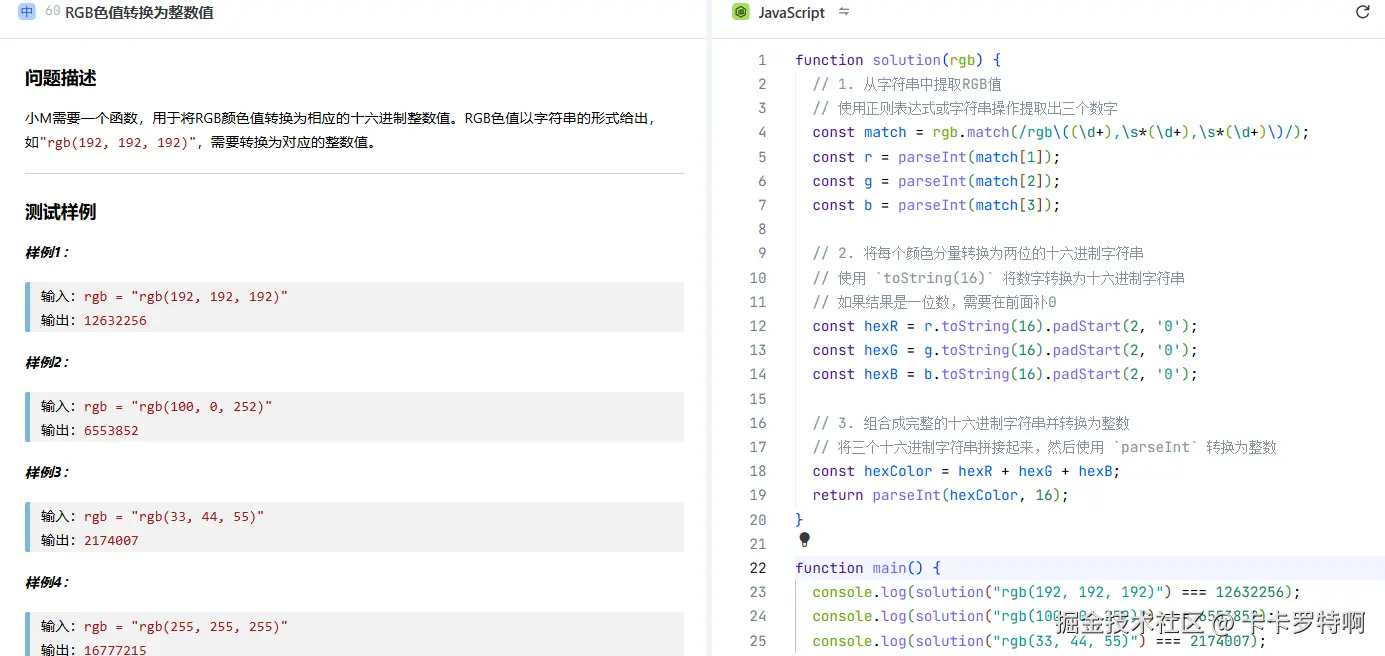1385x656 pixels.
Task: Click the 问题描述 heading
Action: [60, 78]
